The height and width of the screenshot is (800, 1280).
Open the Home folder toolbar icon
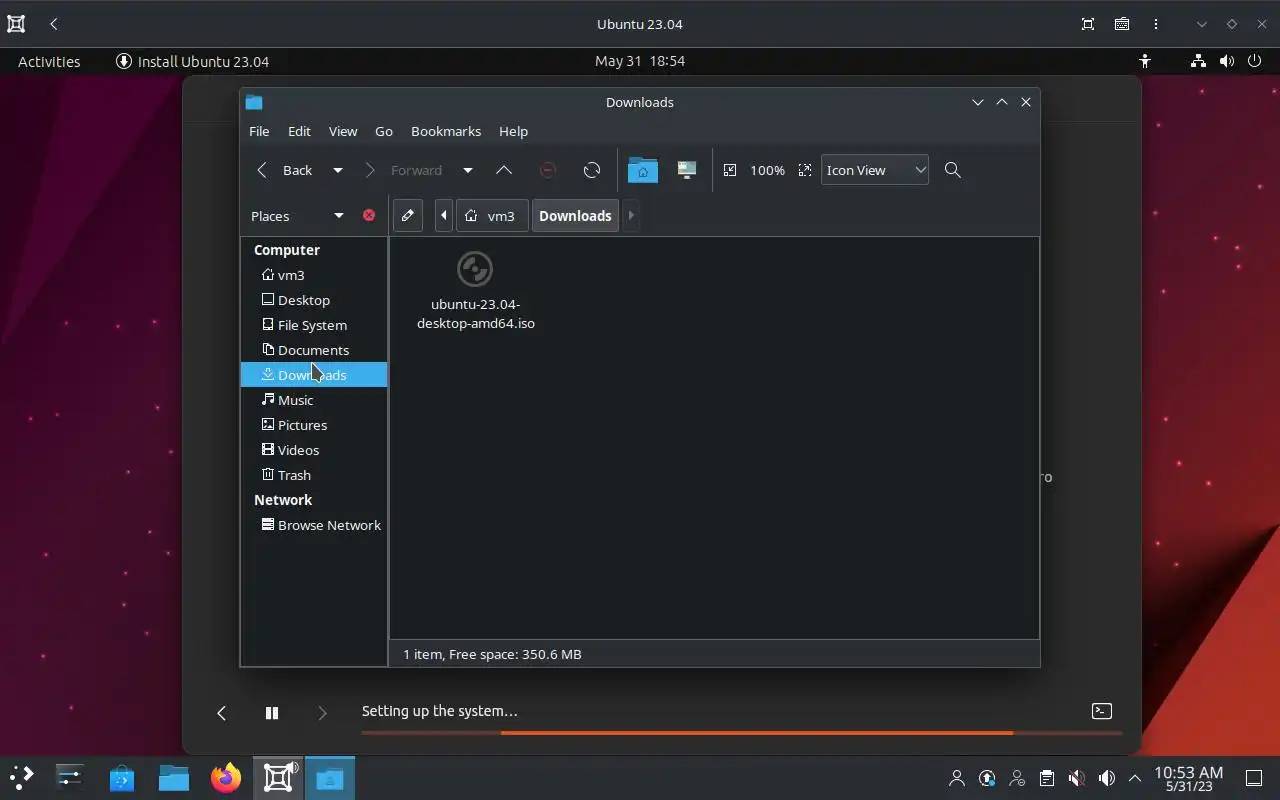pyautogui.click(x=643, y=170)
